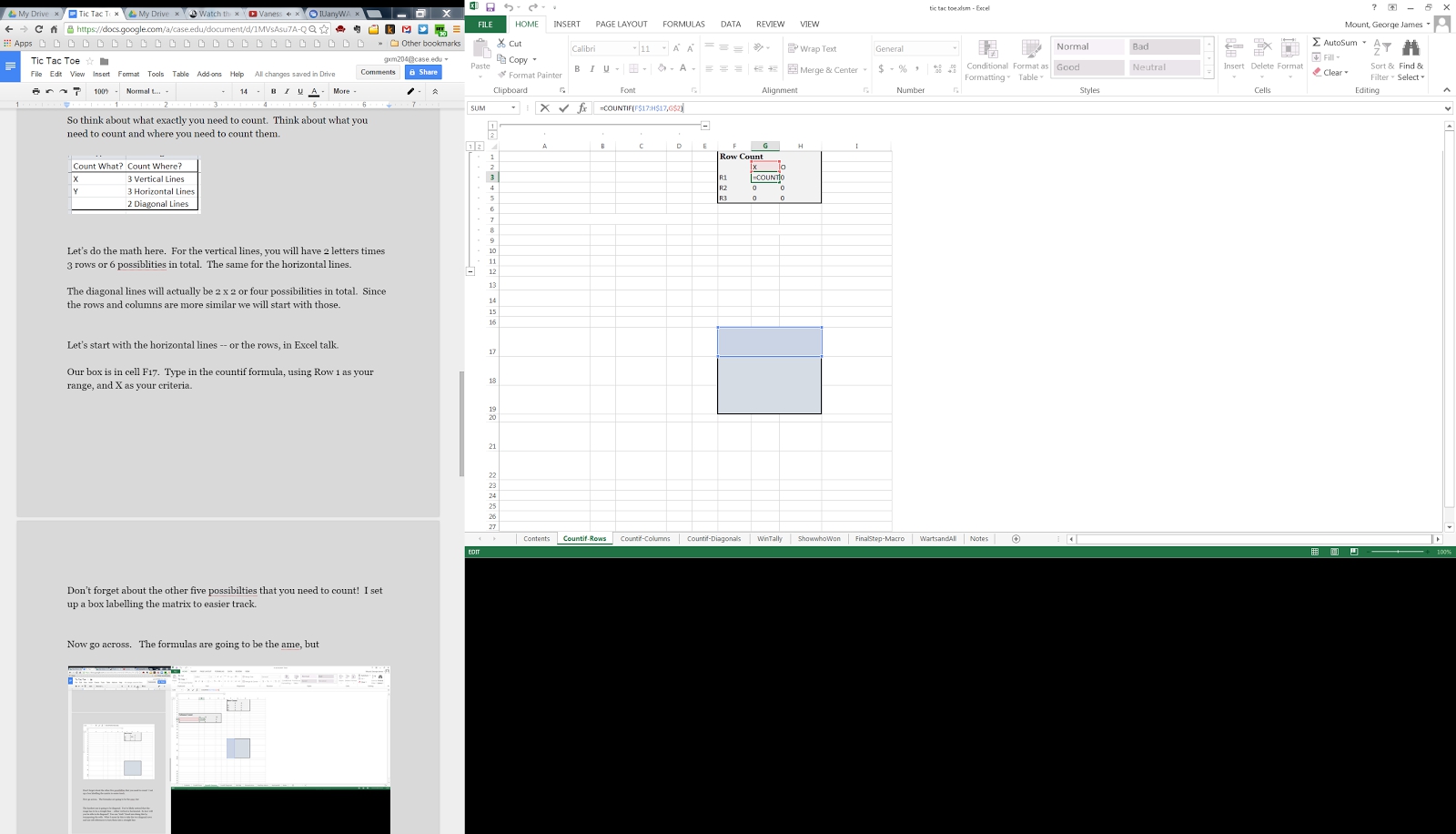1456x834 pixels.
Task: Expand the General number format dropdown
Action: click(954, 48)
